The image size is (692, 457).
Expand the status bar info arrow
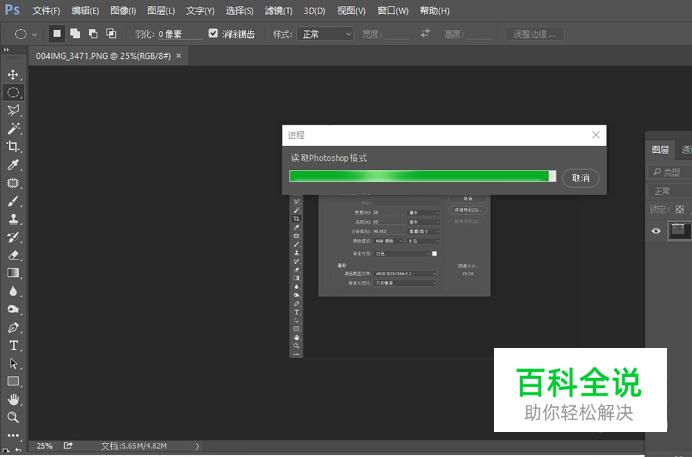pos(197,446)
